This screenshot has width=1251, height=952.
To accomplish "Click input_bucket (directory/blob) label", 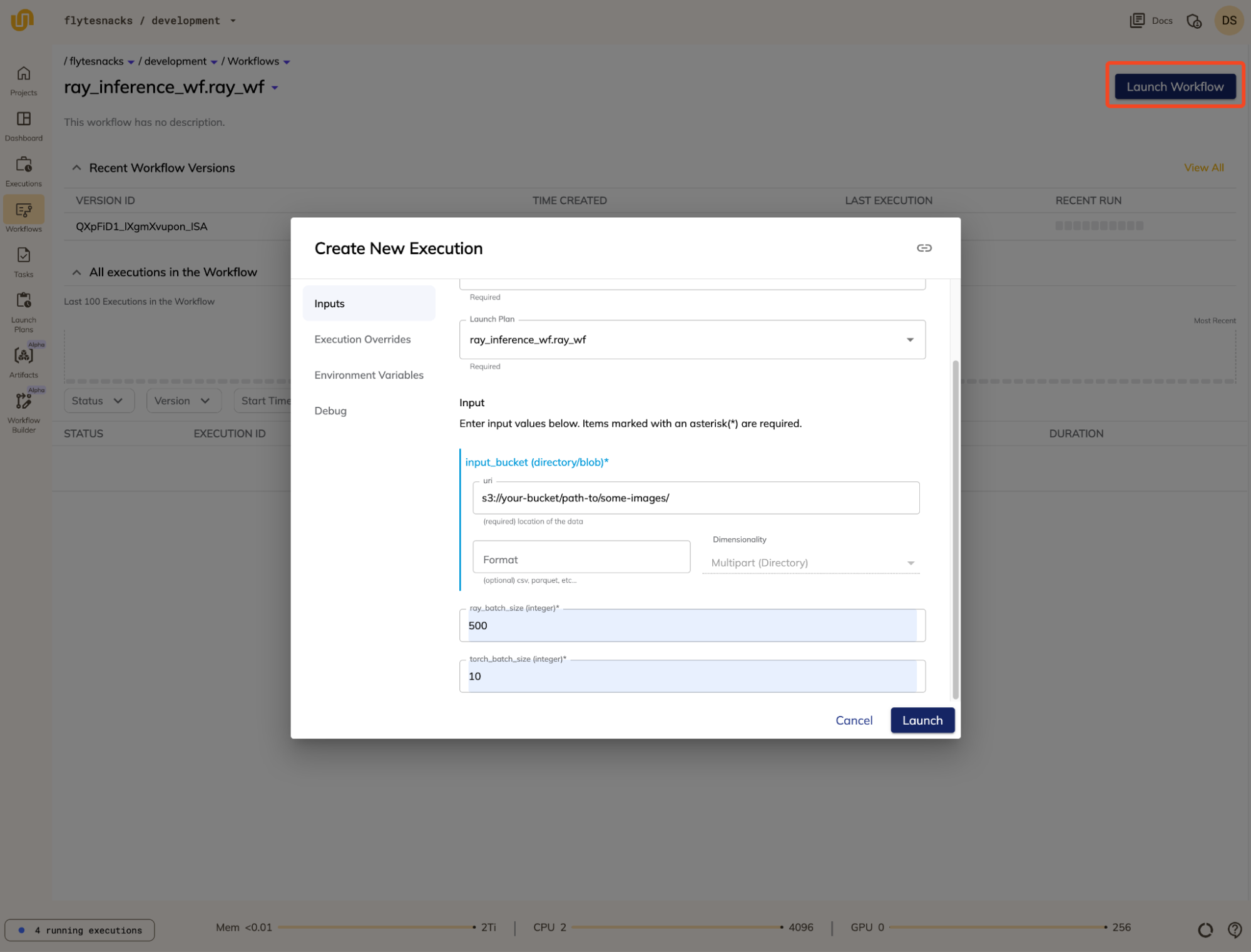I will point(536,462).
